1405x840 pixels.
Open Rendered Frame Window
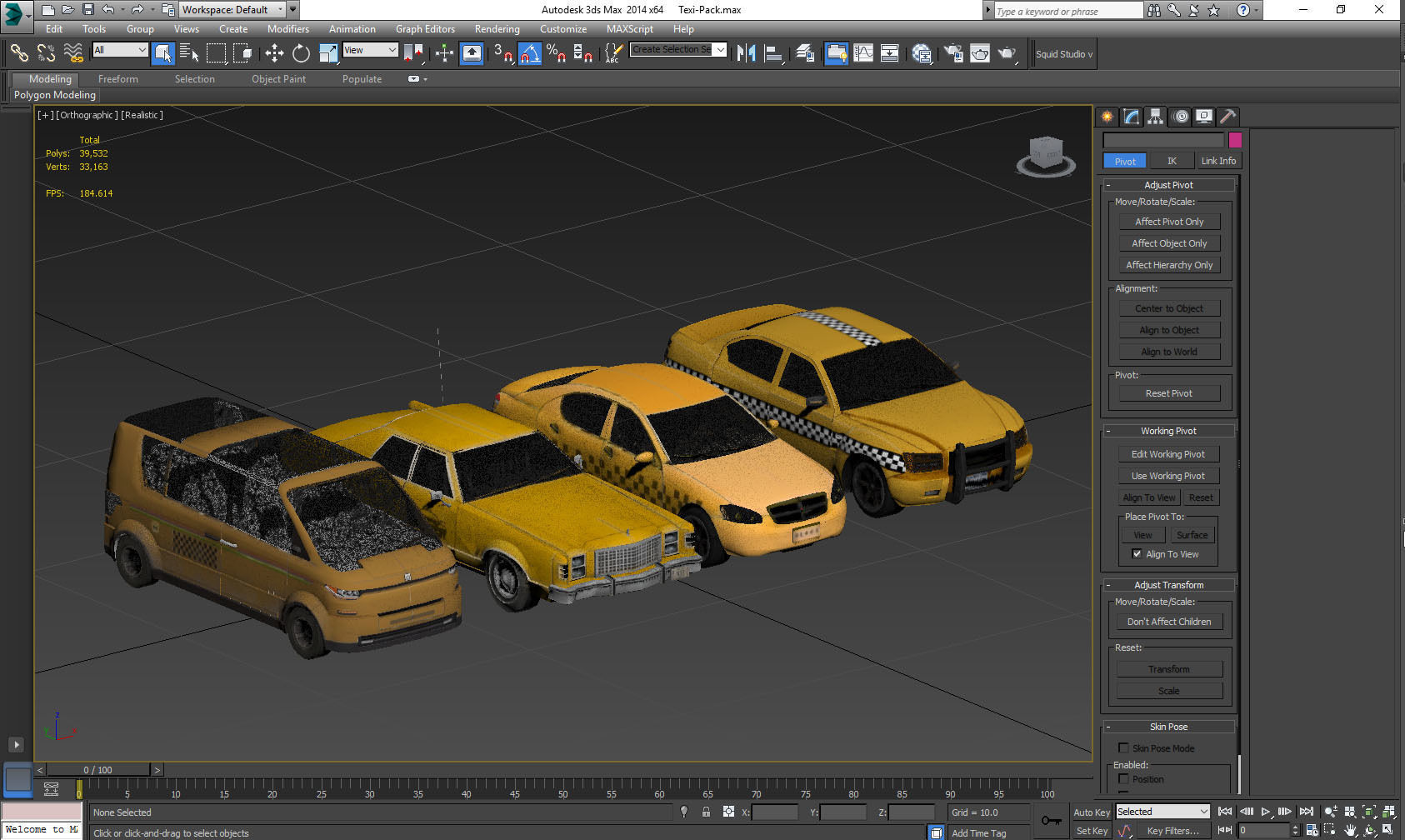point(980,53)
